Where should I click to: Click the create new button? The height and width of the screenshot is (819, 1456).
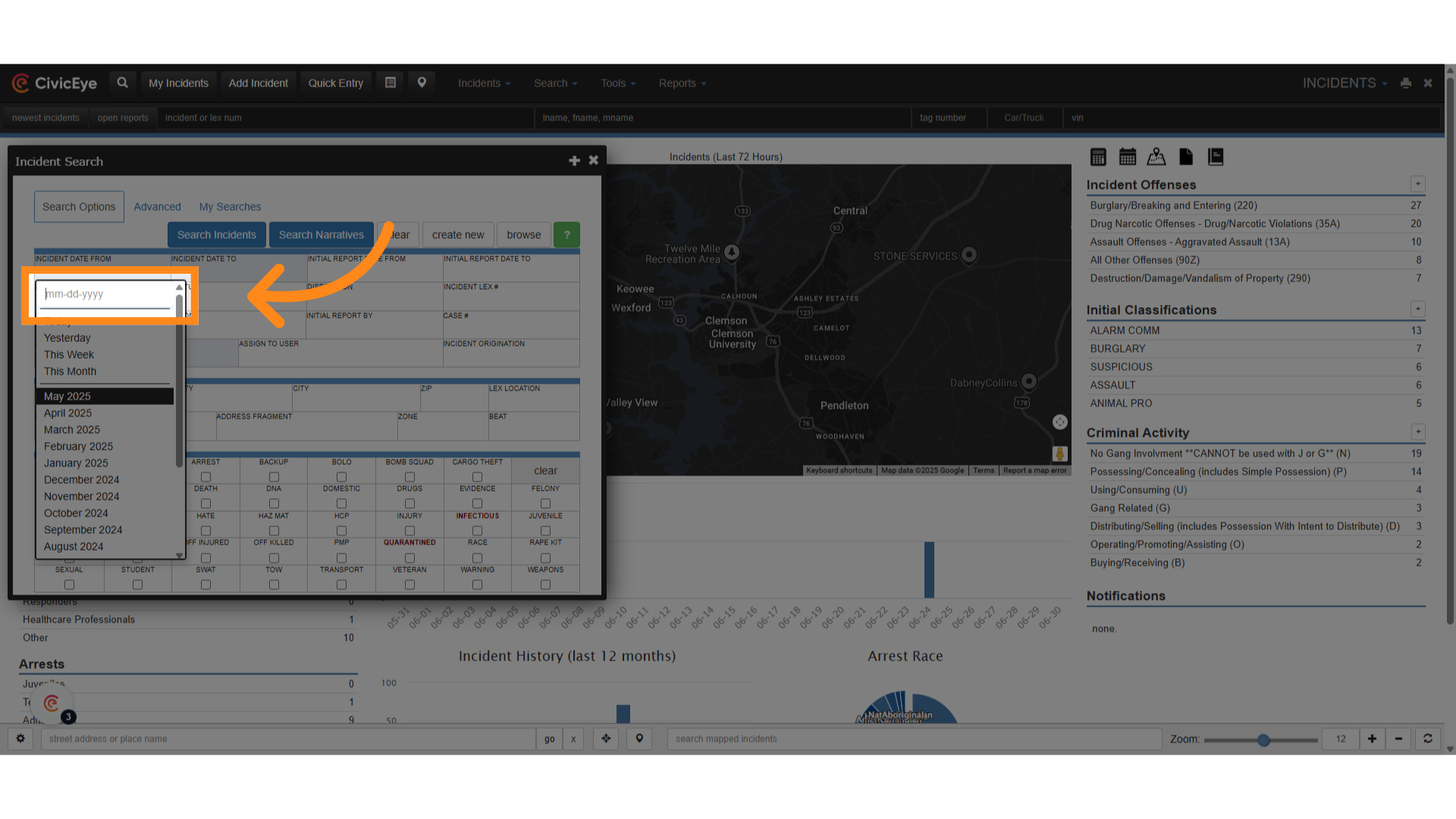point(458,235)
